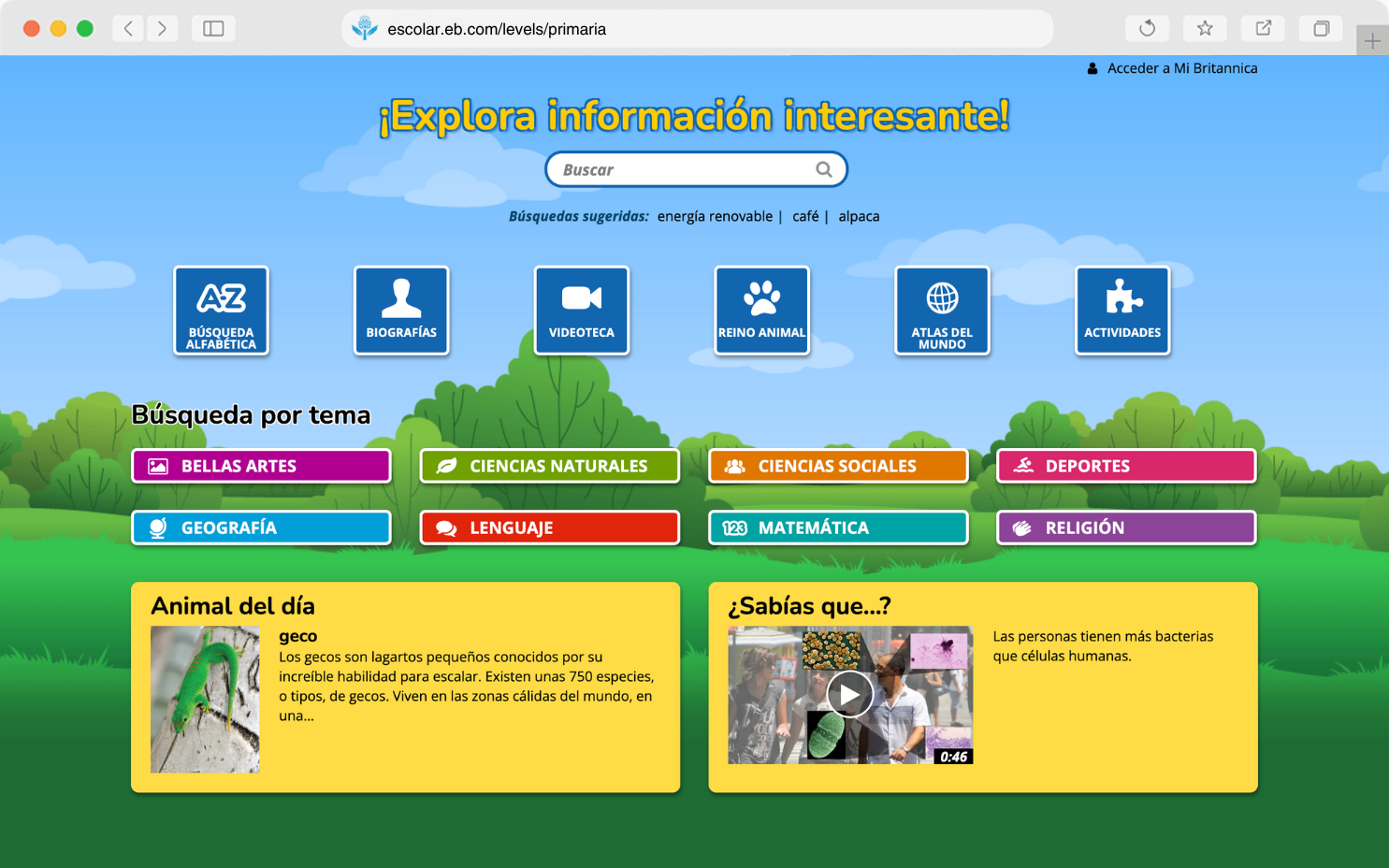This screenshot has width=1389, height=868.
Task: Open the geco animal photo thumbnail
Action: (205, 699)
